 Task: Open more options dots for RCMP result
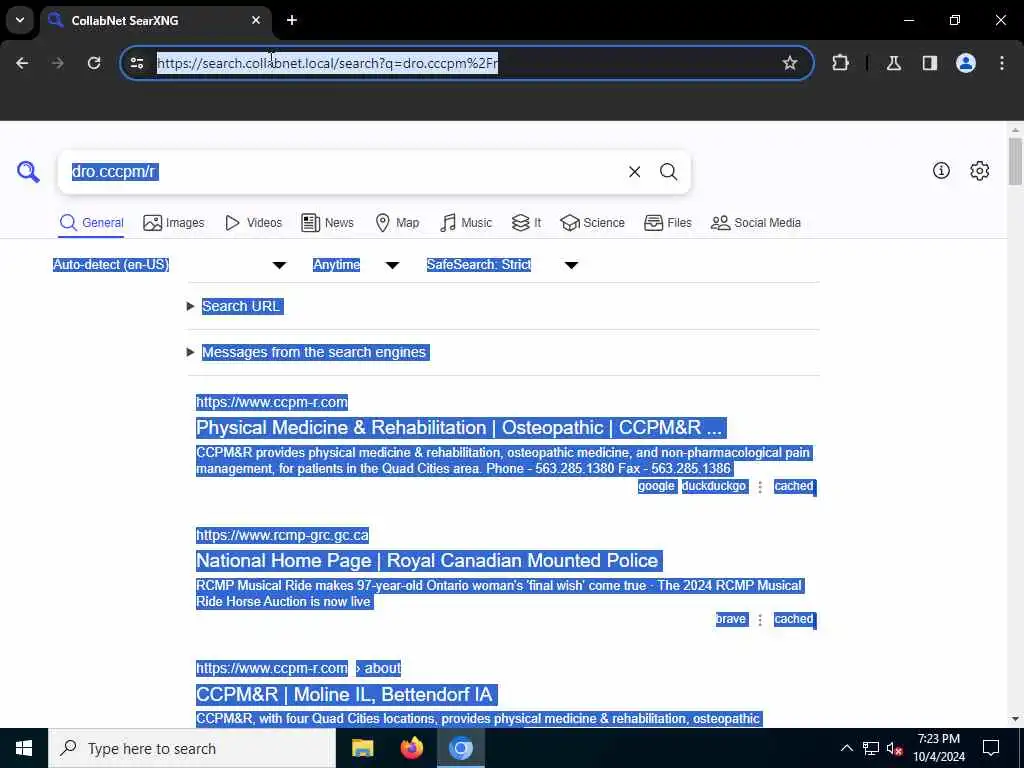[760, 620]
